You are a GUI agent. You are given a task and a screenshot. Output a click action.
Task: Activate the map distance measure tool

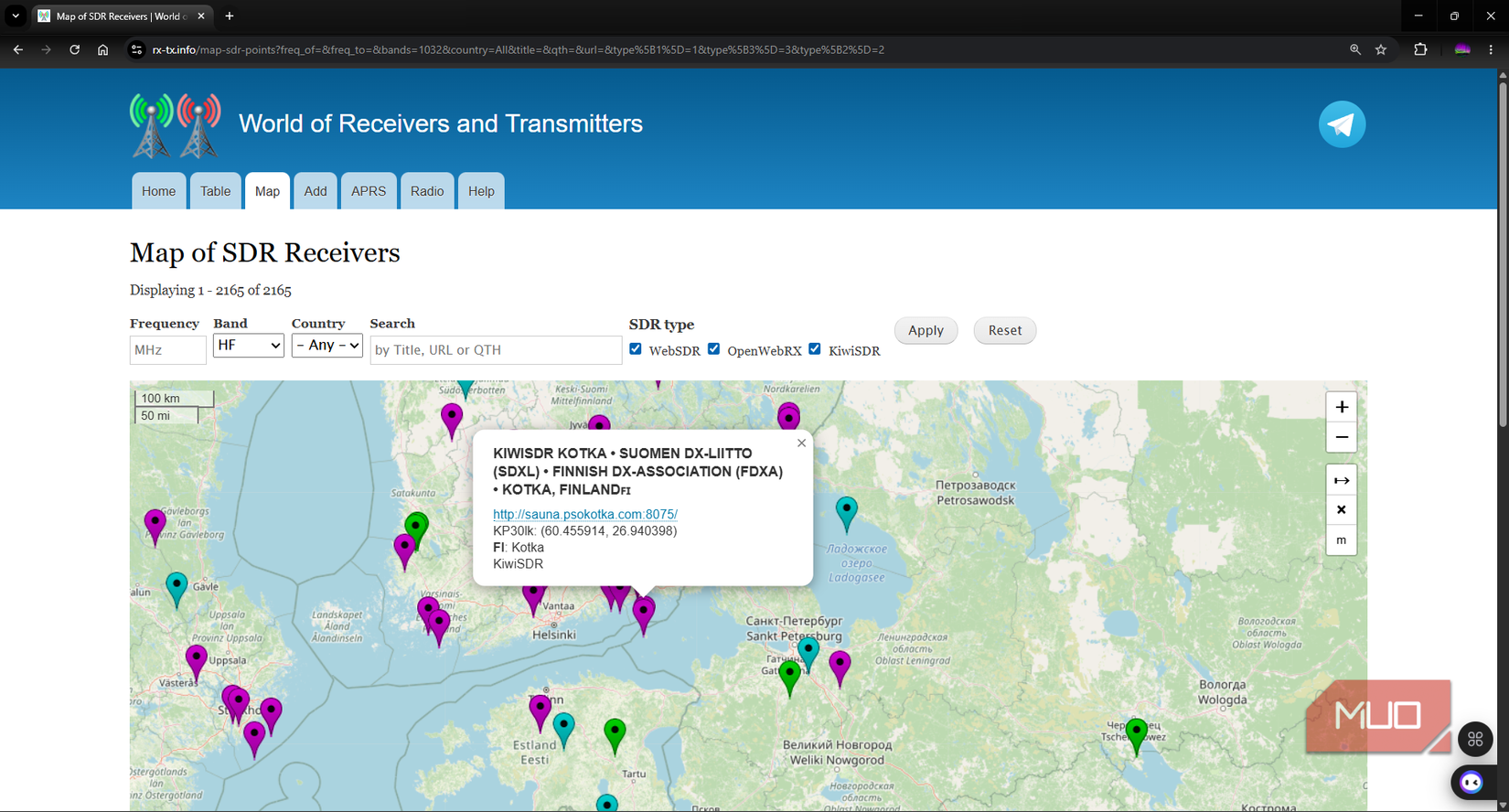[x=1342, y=480]
